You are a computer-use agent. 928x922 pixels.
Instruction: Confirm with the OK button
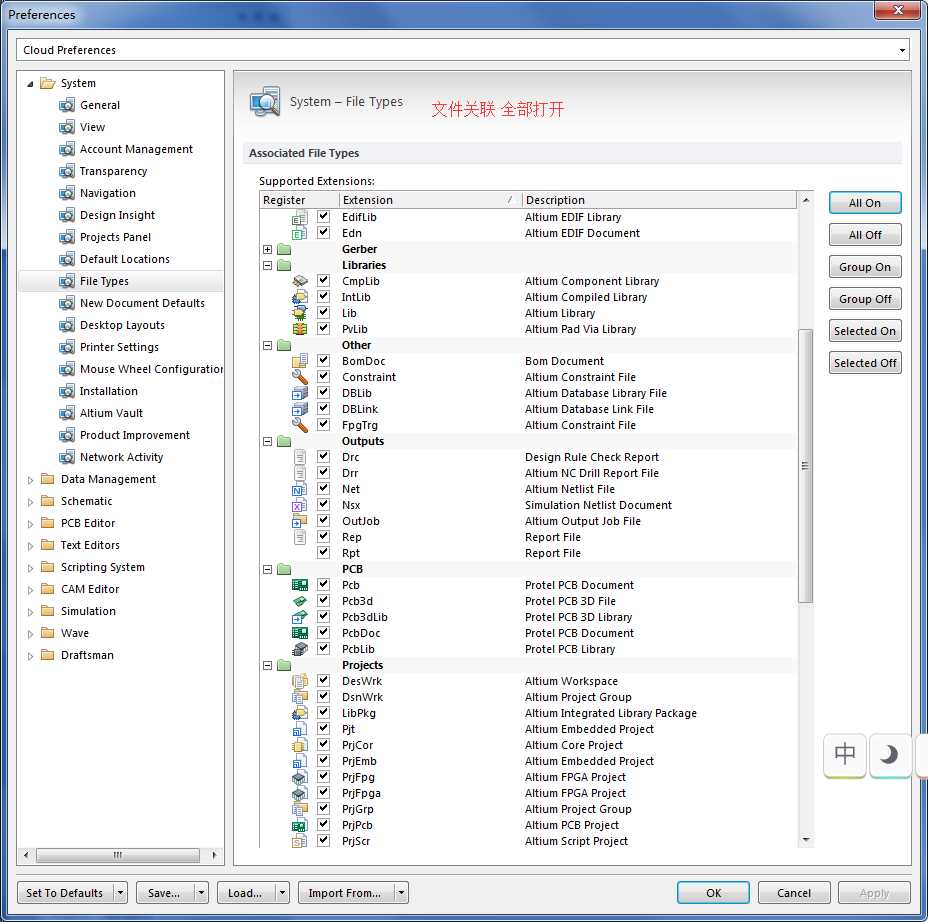713,892
